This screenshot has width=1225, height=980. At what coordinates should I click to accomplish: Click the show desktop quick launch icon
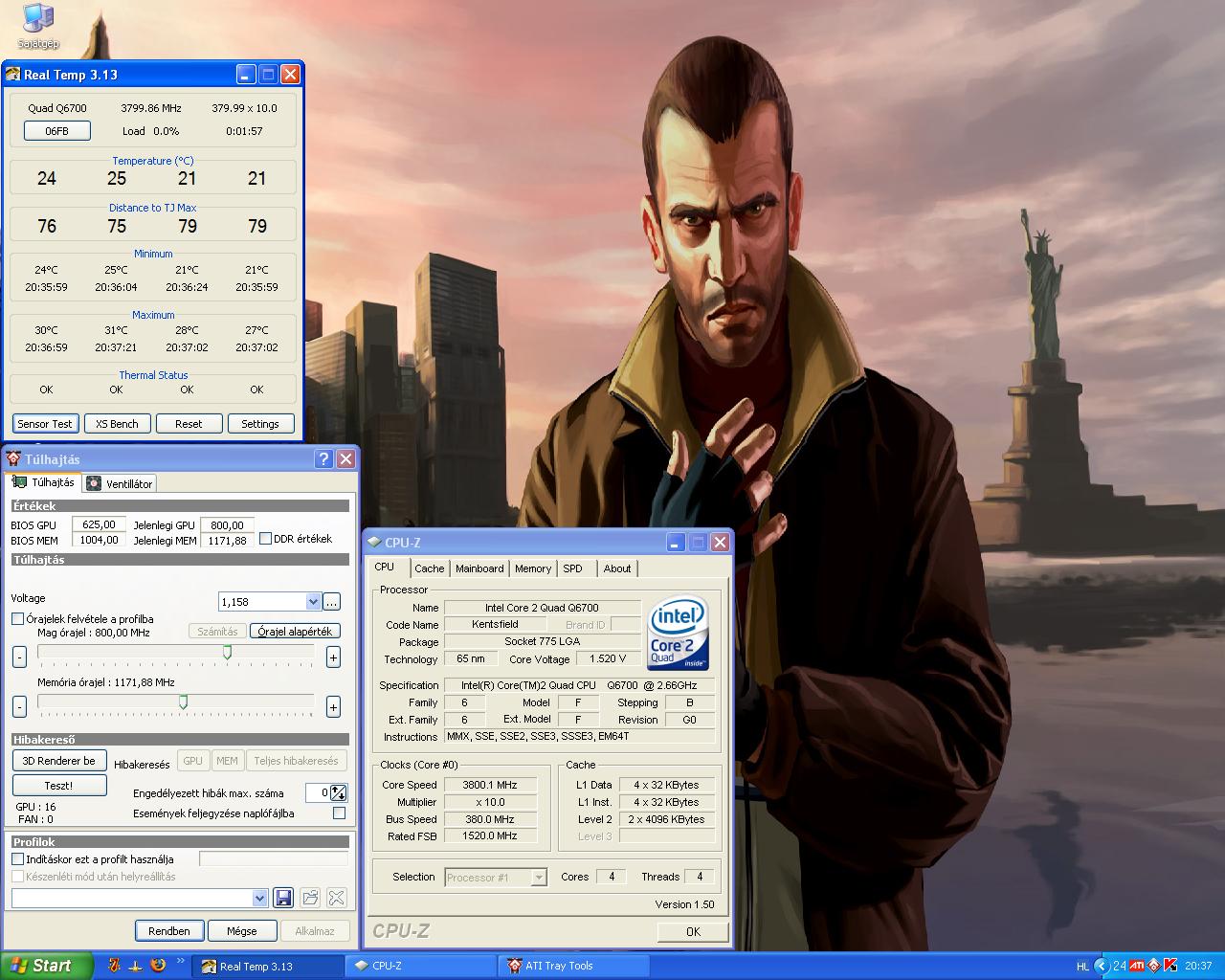coord(136,966)
